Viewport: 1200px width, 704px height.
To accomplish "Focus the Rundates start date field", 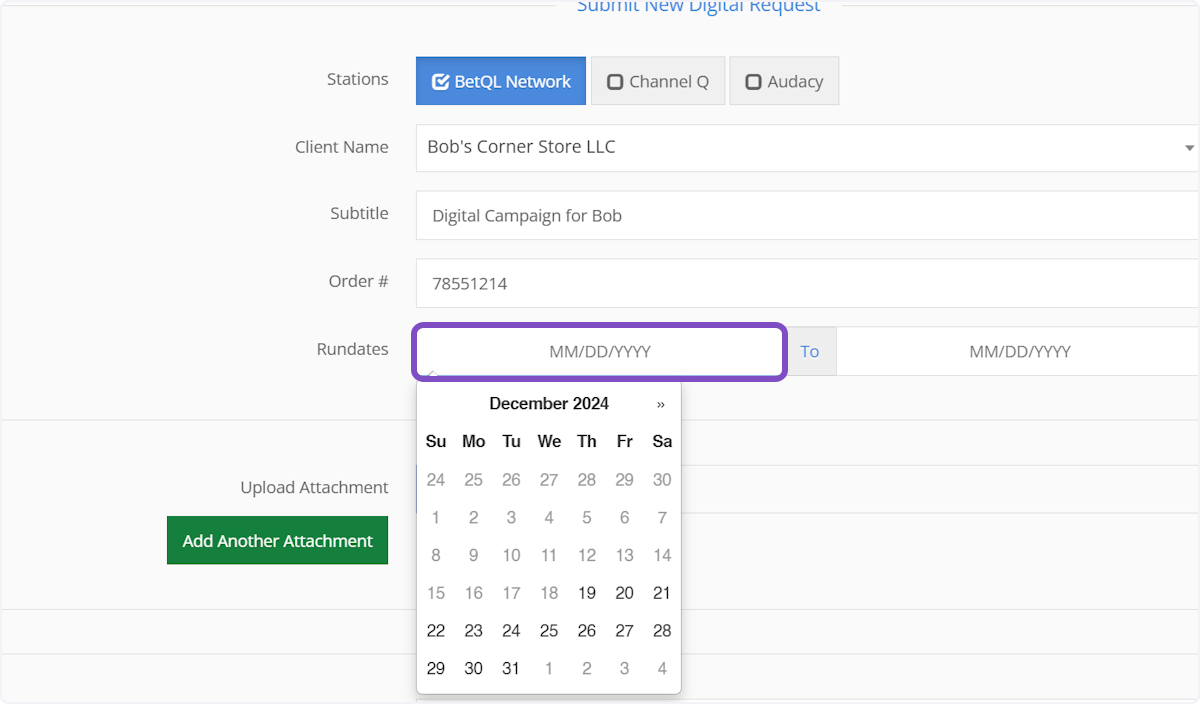I will point(600,352).
